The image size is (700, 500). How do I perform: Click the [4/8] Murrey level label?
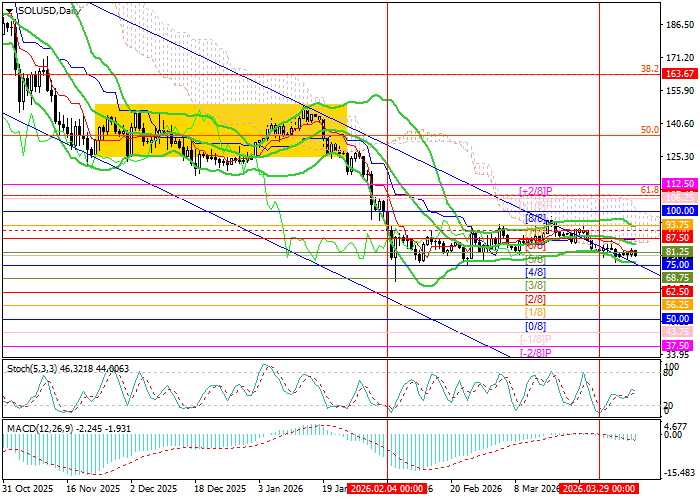pos(535,272)
